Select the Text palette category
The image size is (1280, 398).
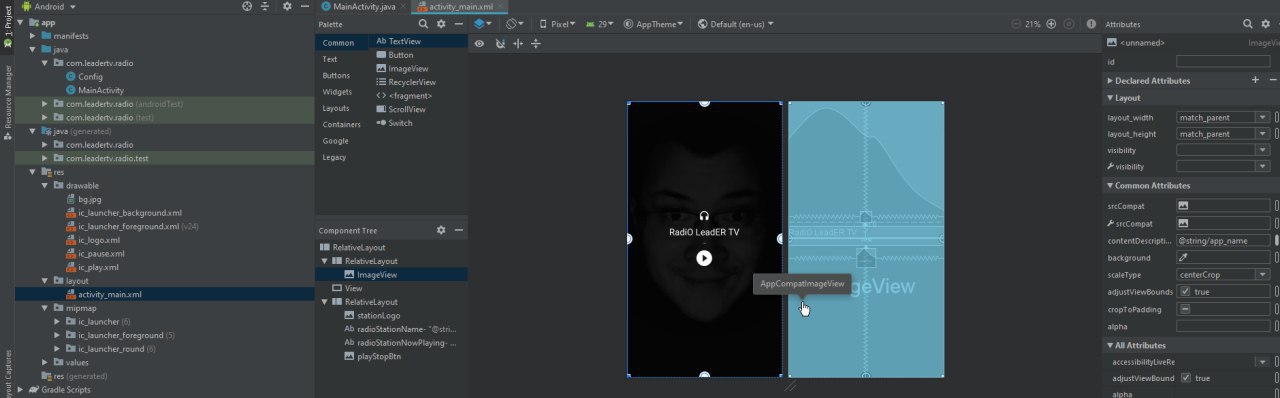330,59
